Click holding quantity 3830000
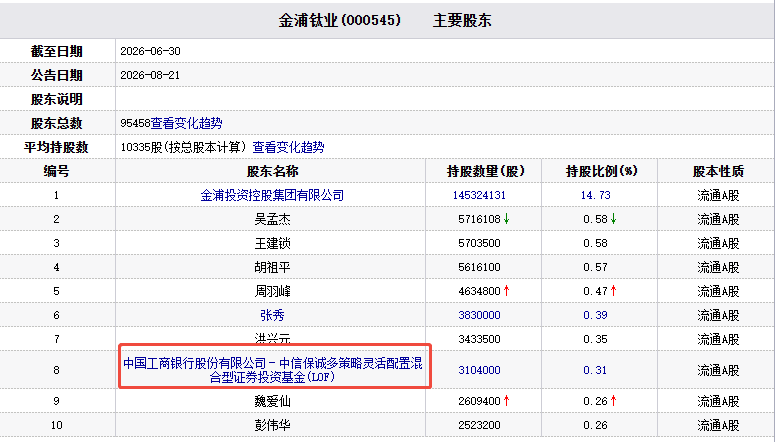 [479, 315]
